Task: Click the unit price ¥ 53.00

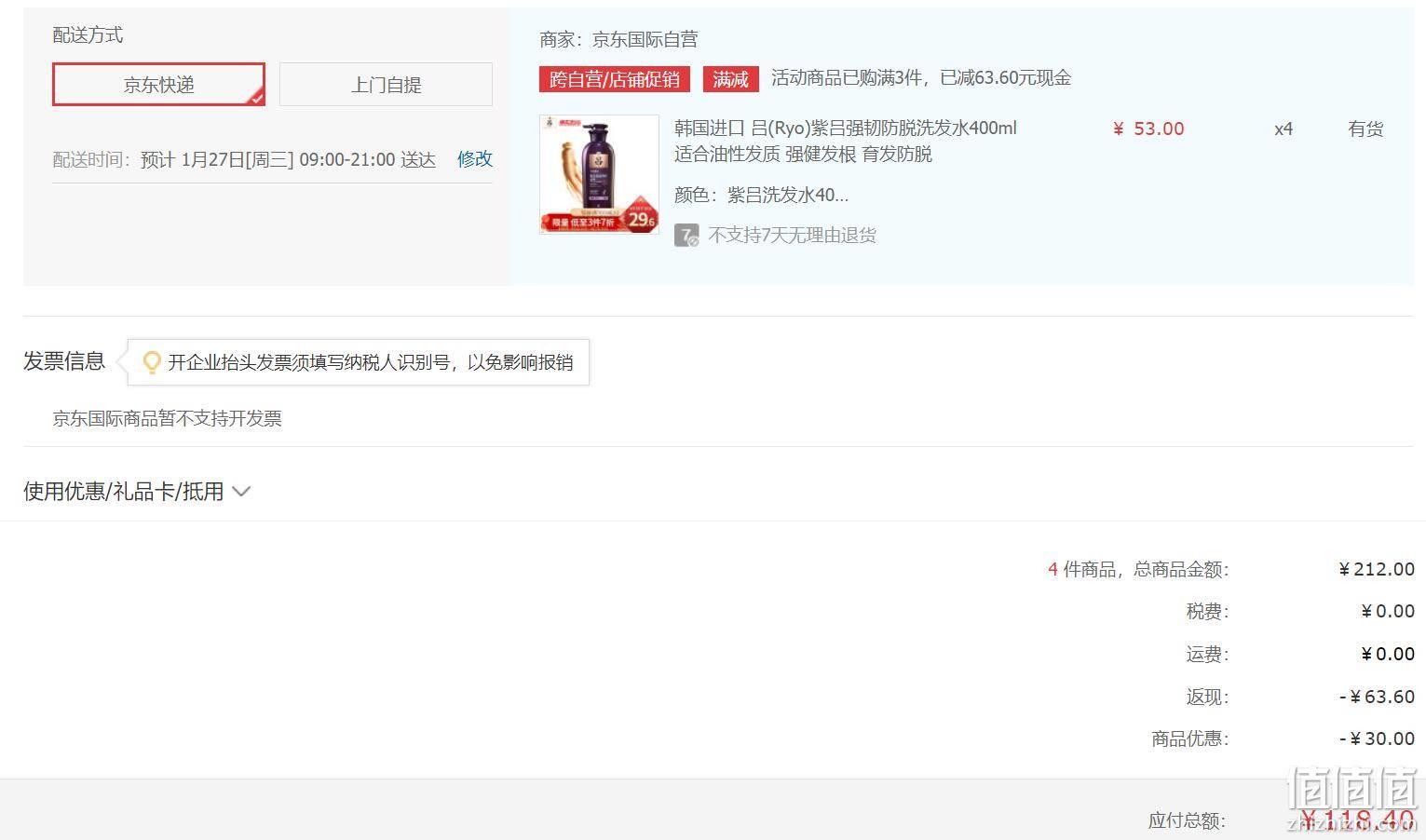Action: pos(1148,129)
